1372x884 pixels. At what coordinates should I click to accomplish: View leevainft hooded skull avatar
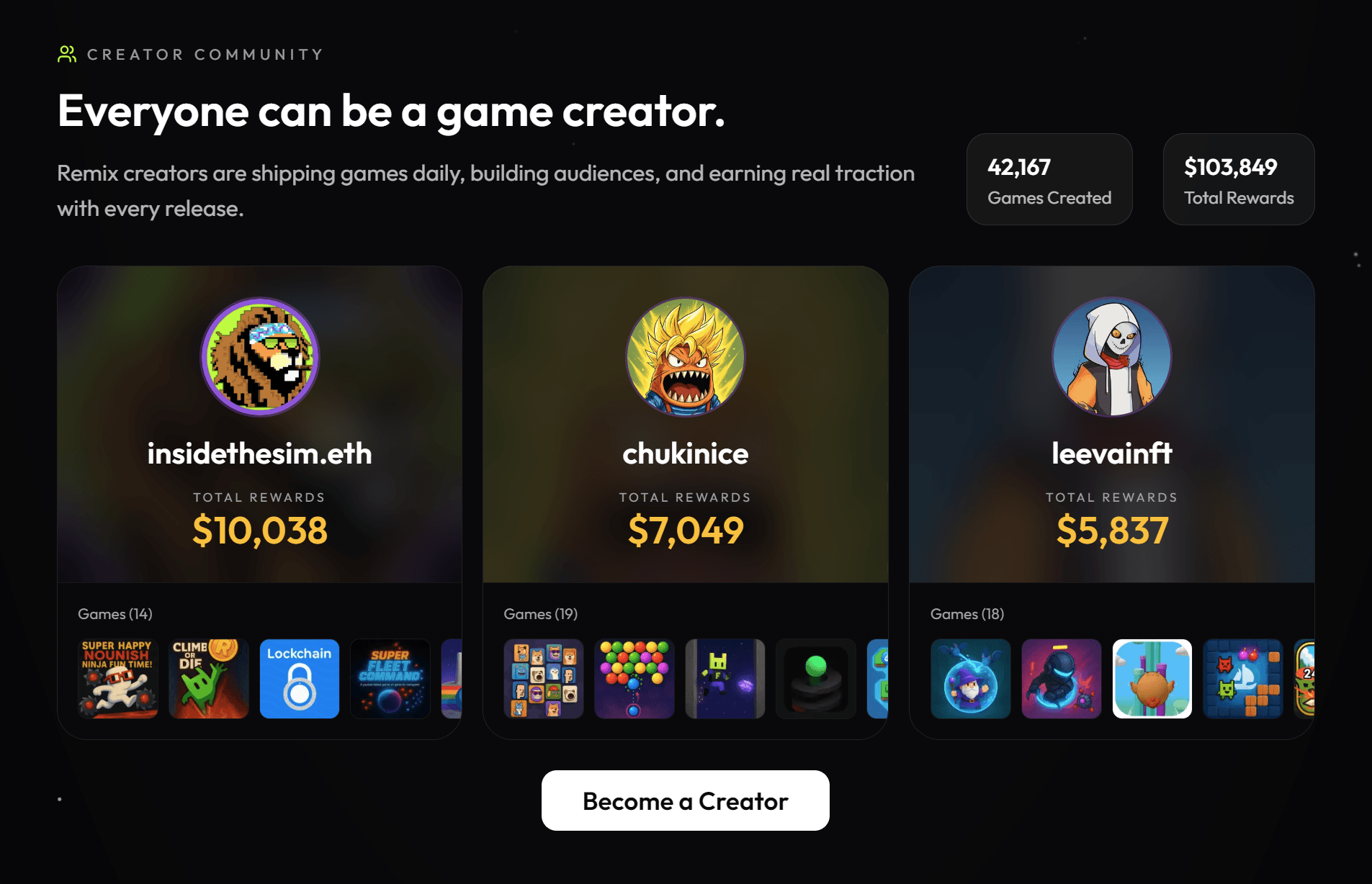(x=1112, y=357)
